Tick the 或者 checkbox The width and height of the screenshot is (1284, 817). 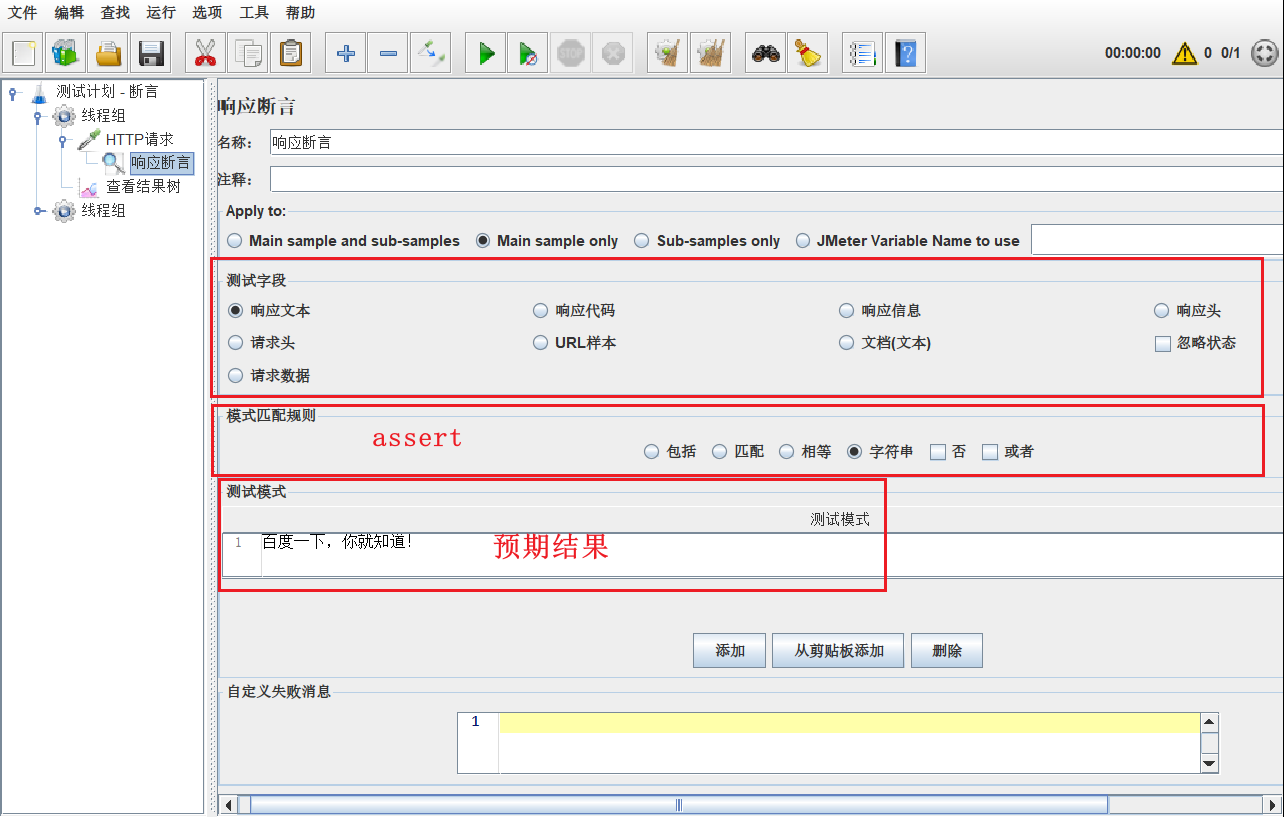(x=990, y=452)
